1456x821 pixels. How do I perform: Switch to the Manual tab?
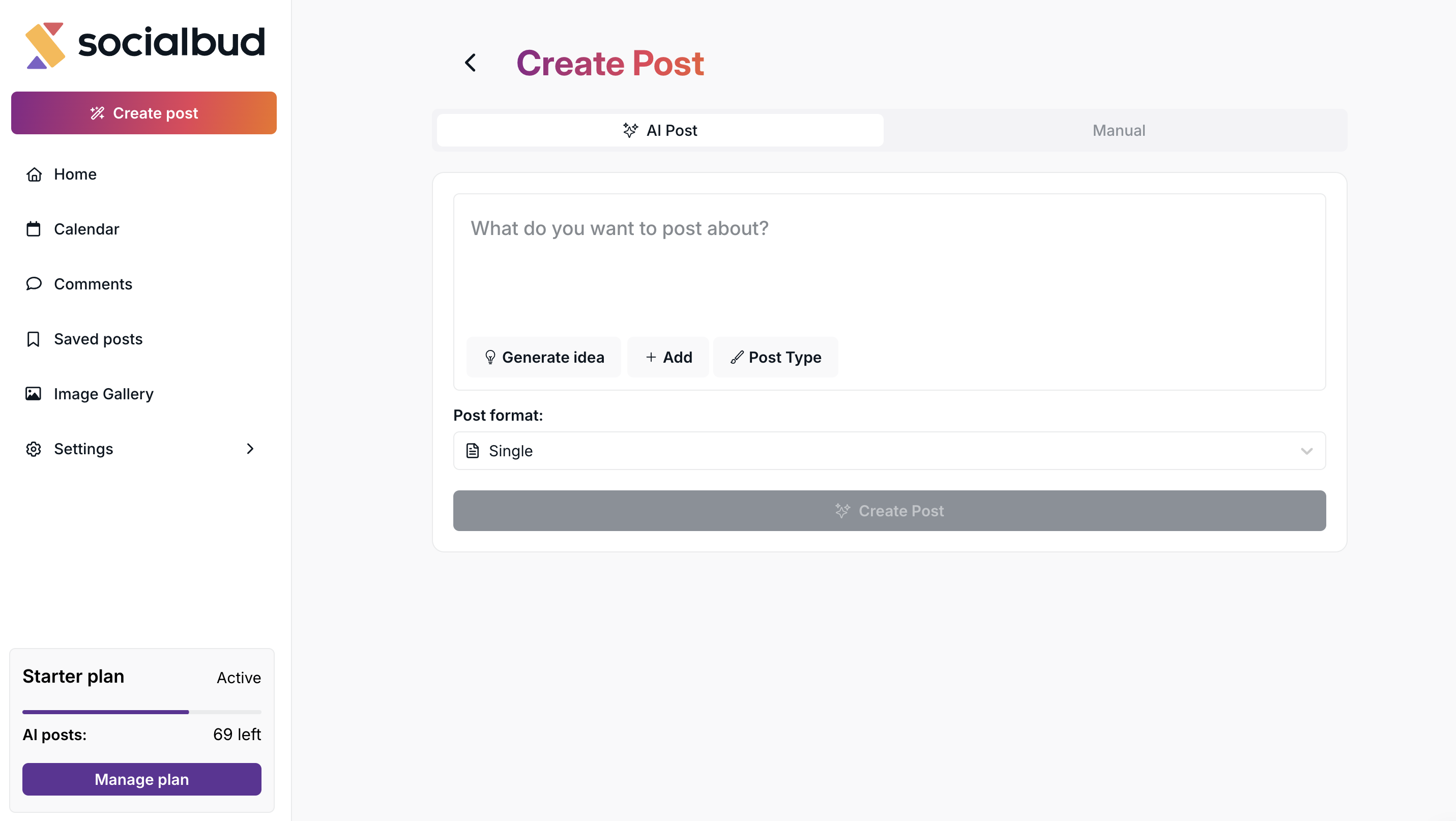(1118, 131)
